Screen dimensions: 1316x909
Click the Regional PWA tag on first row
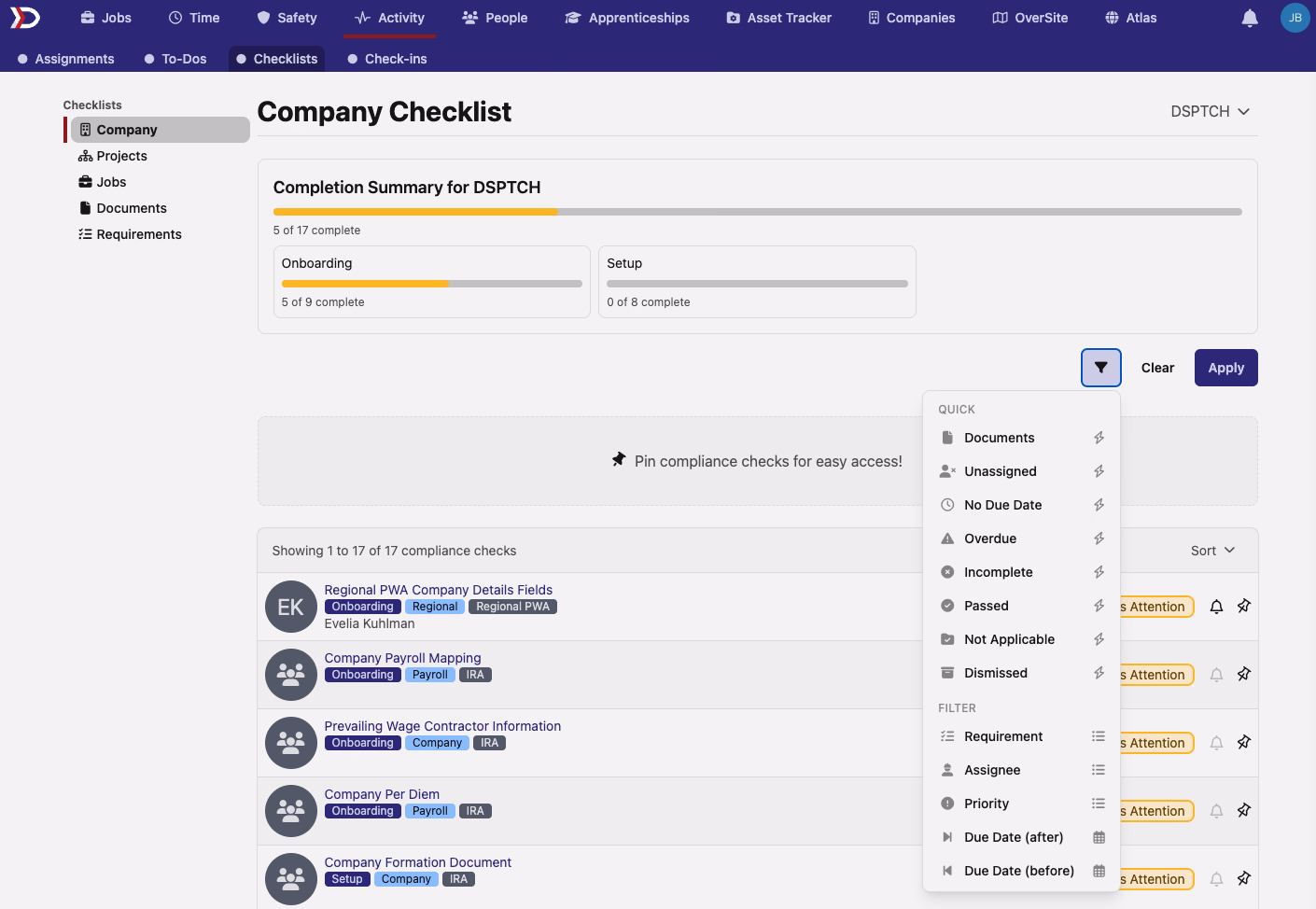point(513,607)
